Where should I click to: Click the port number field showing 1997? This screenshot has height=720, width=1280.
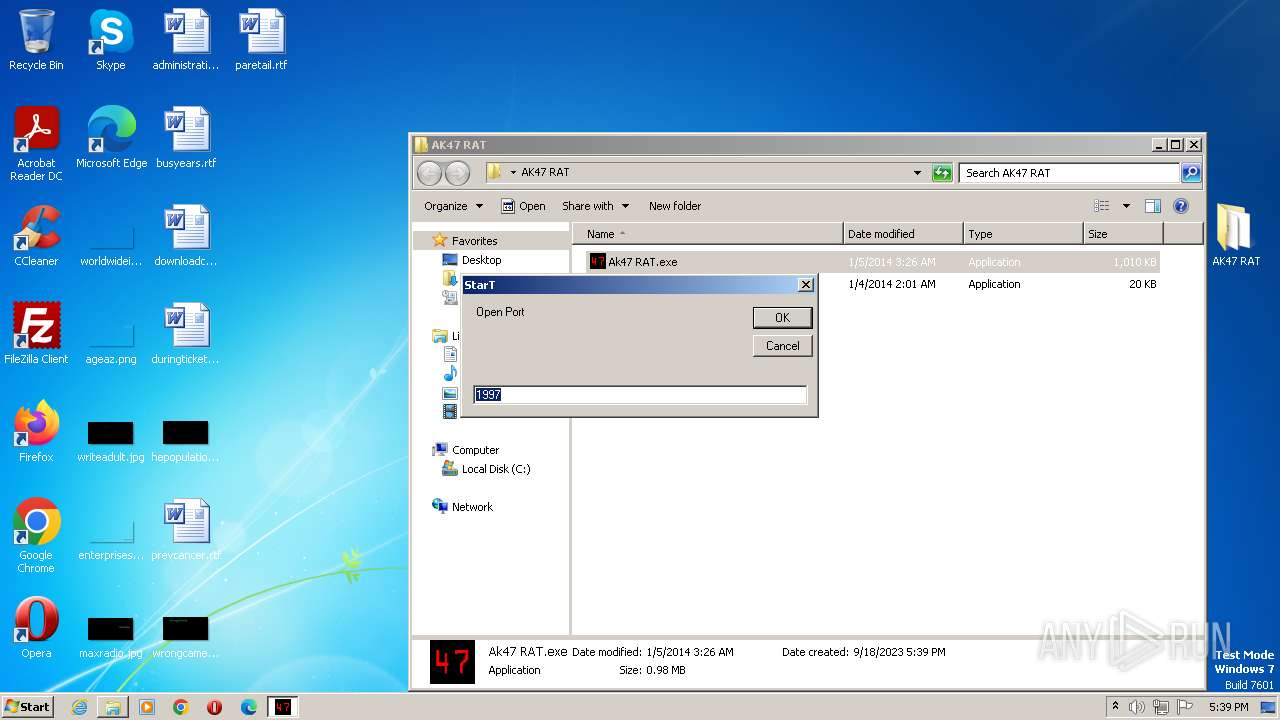click(x=640, y=395)
